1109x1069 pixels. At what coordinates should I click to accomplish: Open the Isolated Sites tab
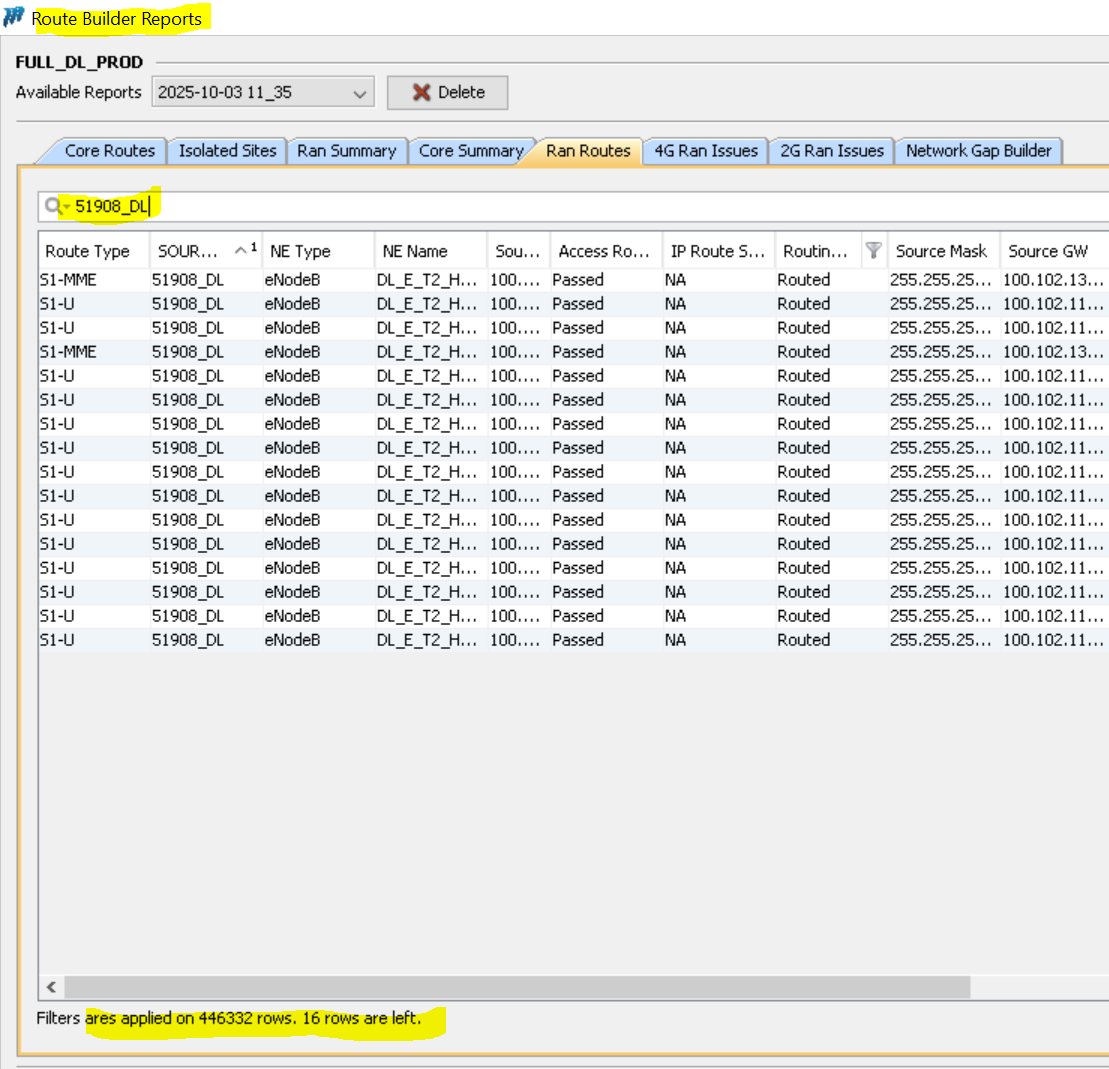click(x=227, y=151)
